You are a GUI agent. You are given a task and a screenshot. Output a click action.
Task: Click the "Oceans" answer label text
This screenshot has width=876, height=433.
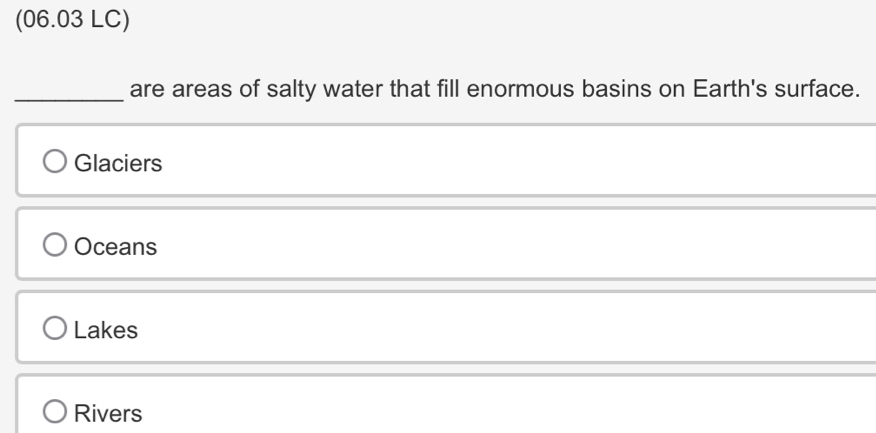(116, 246)
